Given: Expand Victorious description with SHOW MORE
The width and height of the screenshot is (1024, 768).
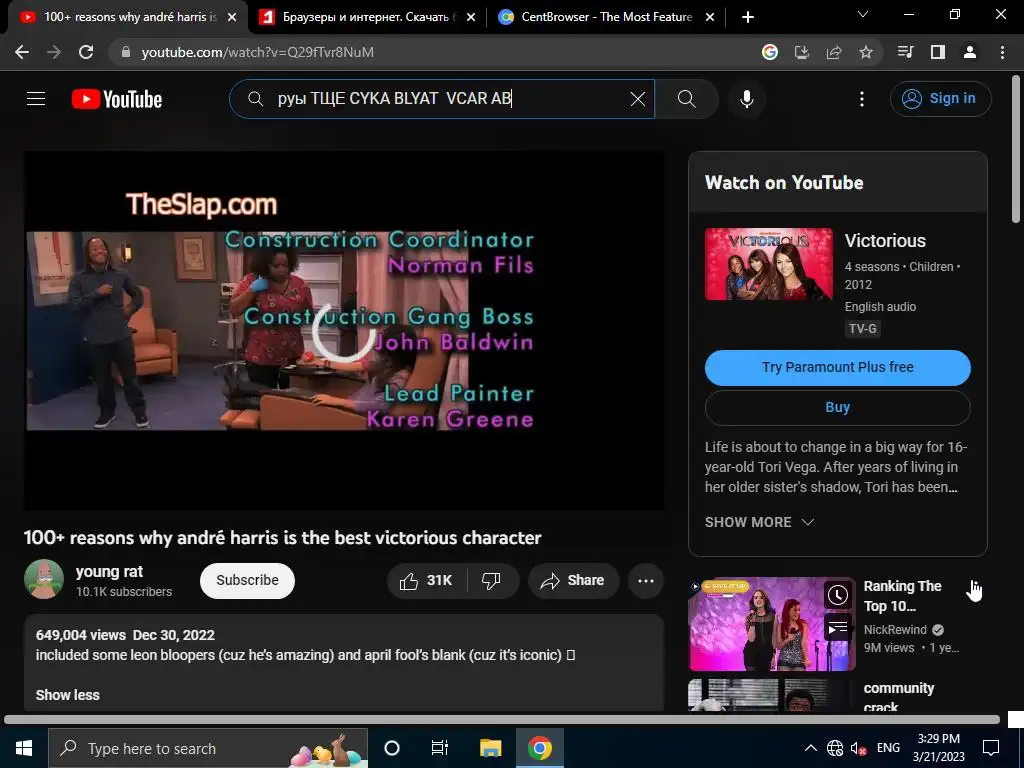Looking at the screenshot, I should 759,522.
